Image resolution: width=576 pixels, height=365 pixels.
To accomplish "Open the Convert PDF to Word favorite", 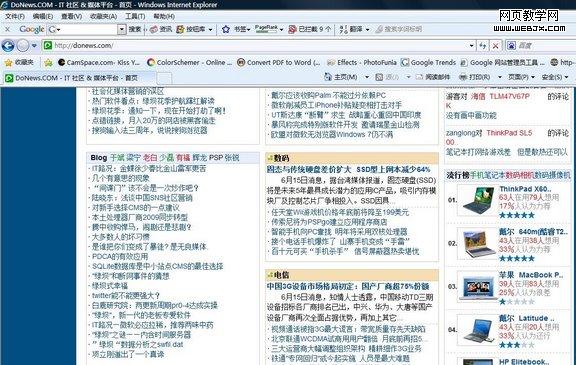I will click(x=278, y=62).
